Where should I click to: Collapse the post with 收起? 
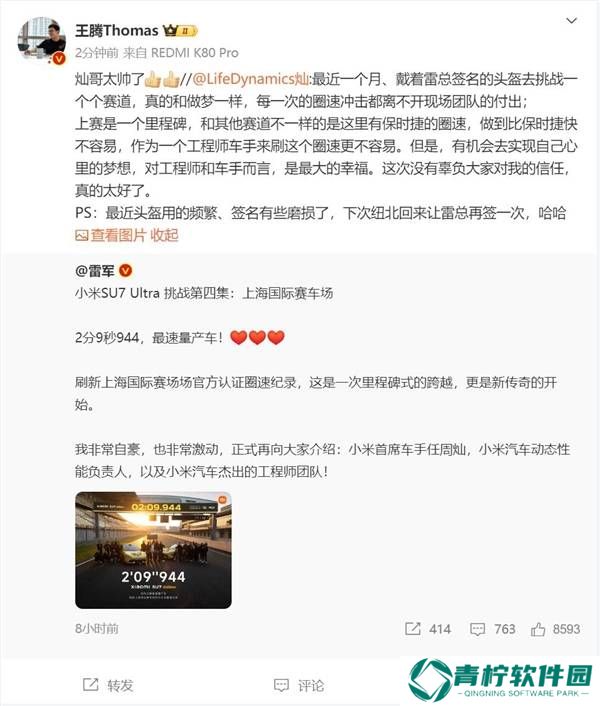164,235
